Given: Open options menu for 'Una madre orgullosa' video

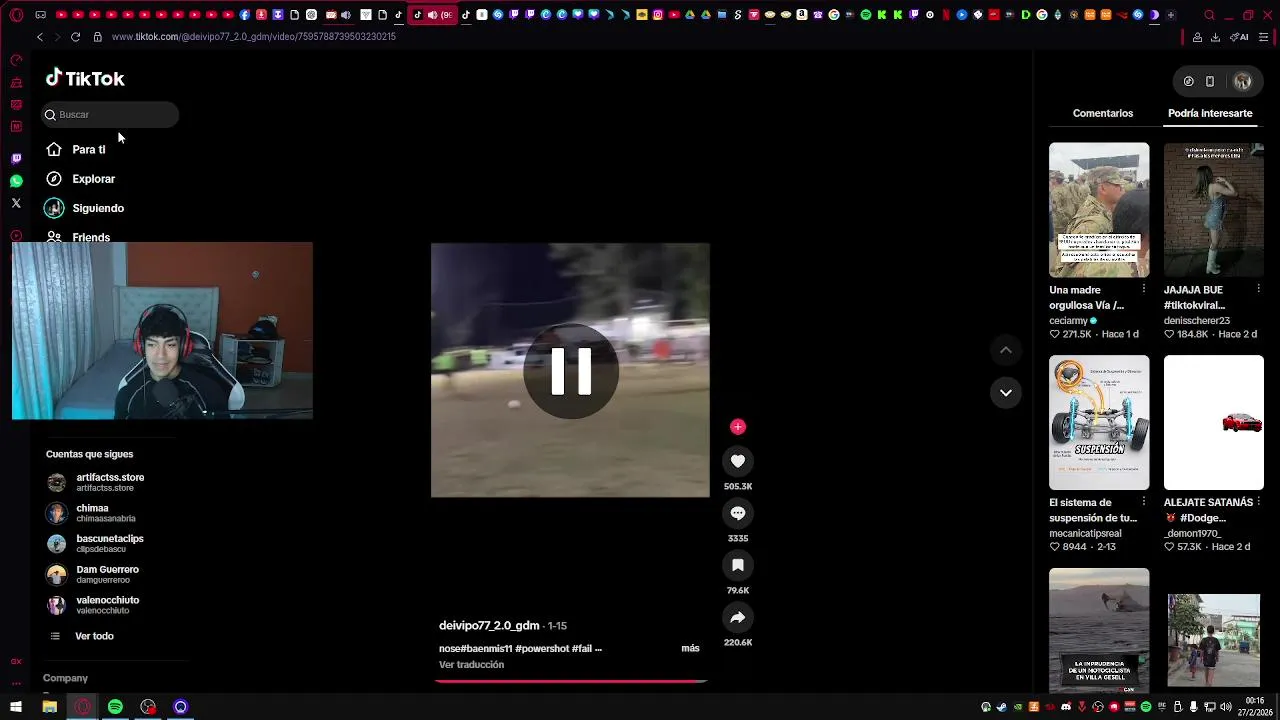Looking at the screenshot, I should (1144, 289).
